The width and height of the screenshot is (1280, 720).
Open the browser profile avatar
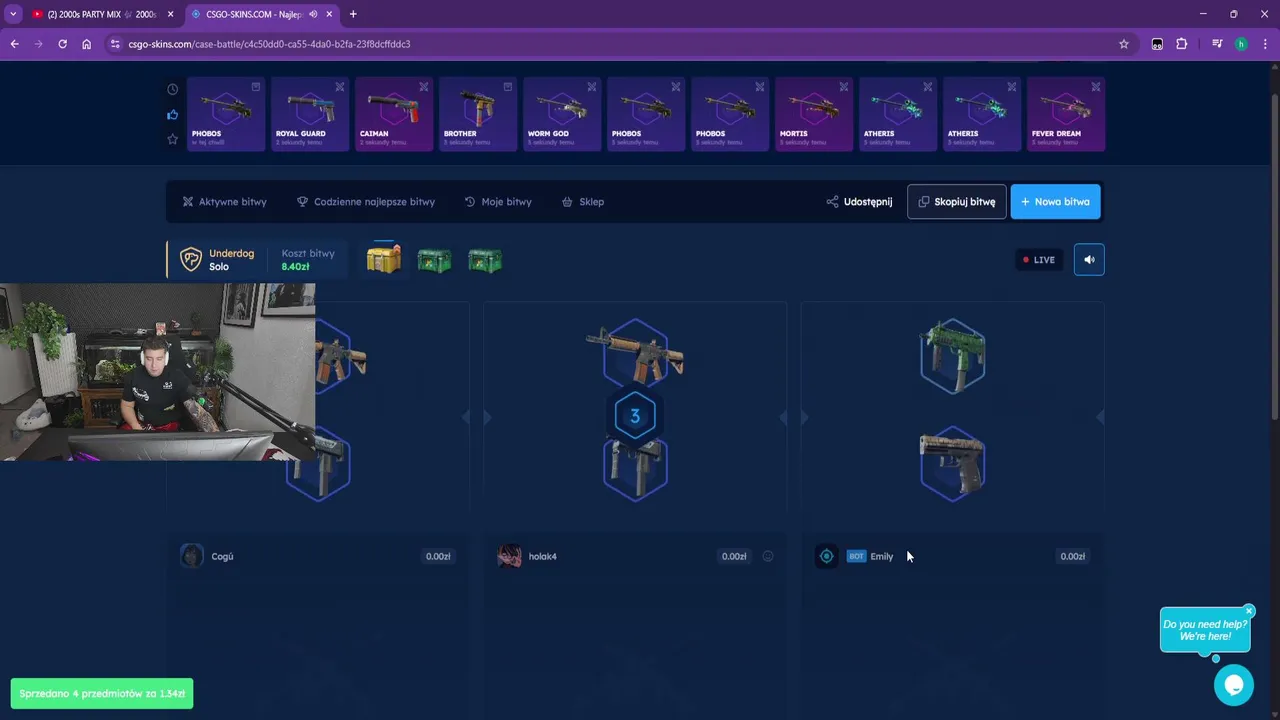(1241, 44)
